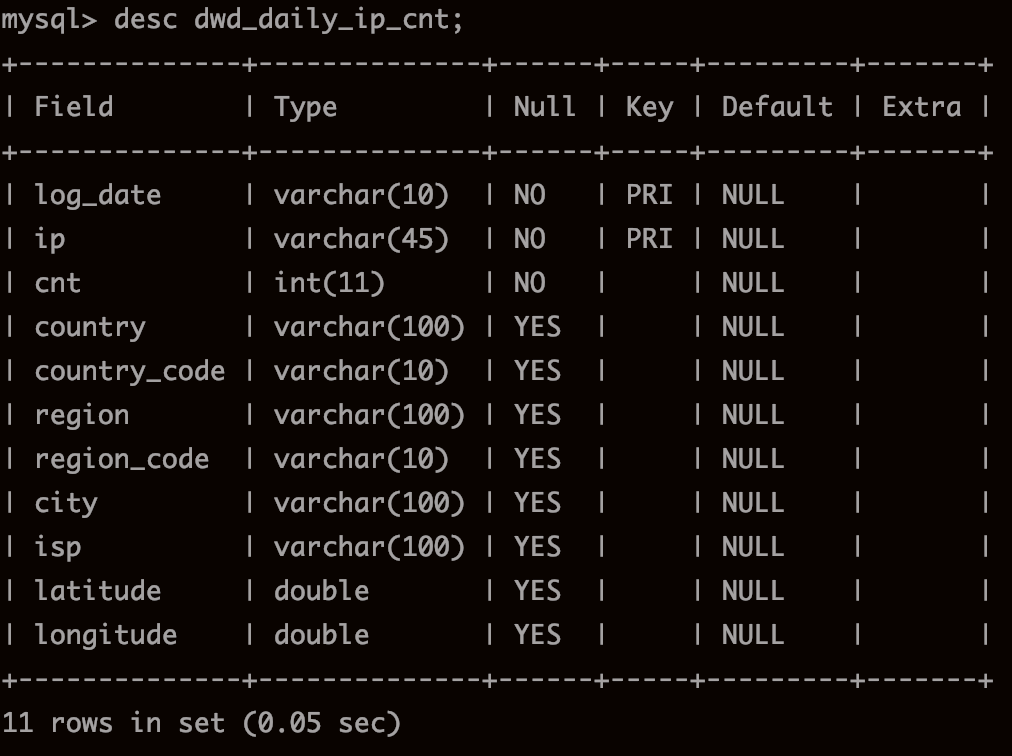Click PRI key in the log_date row

click(x=649, y=195)
